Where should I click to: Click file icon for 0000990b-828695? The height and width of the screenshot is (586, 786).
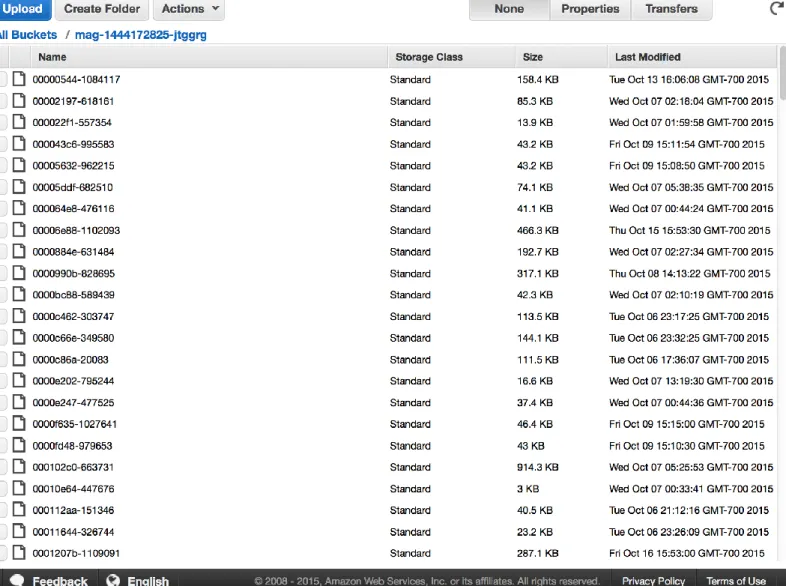pos(19,273)
